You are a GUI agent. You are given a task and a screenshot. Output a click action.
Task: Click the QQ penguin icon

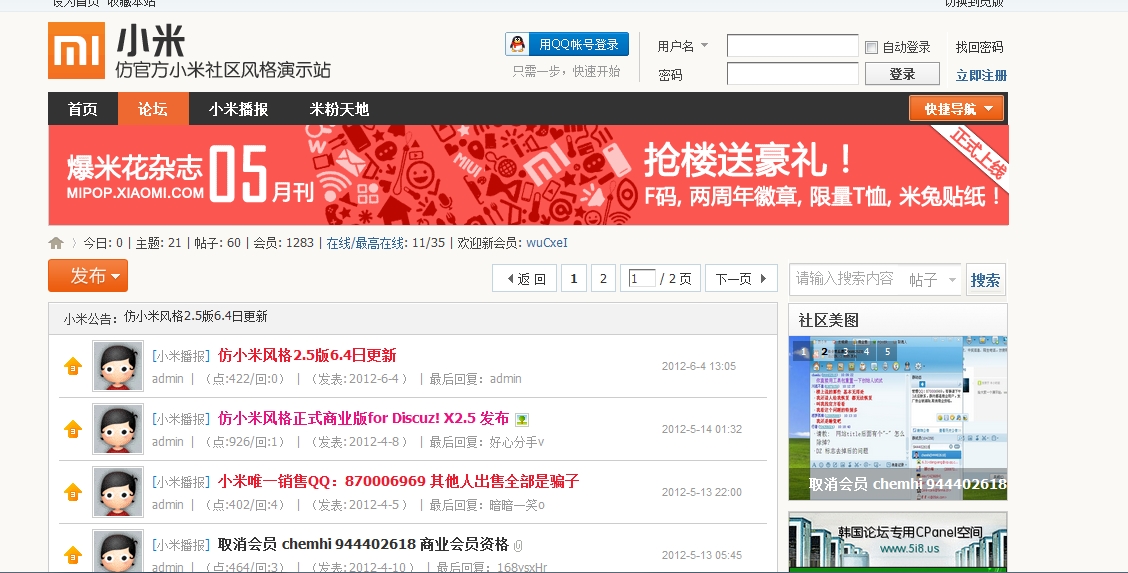(x=517, y=45)
